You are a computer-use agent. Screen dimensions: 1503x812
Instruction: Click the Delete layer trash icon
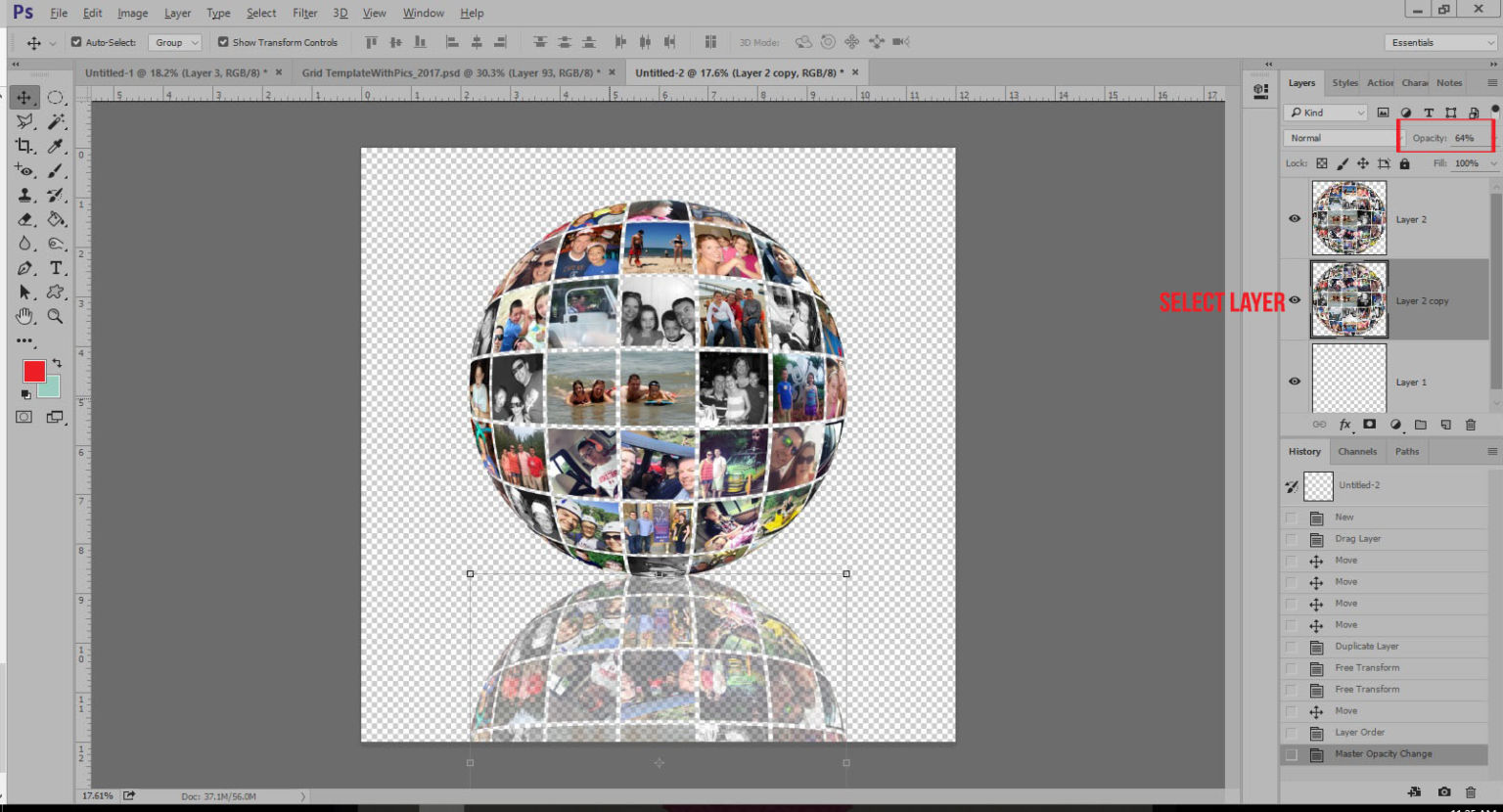point(1470,424)
